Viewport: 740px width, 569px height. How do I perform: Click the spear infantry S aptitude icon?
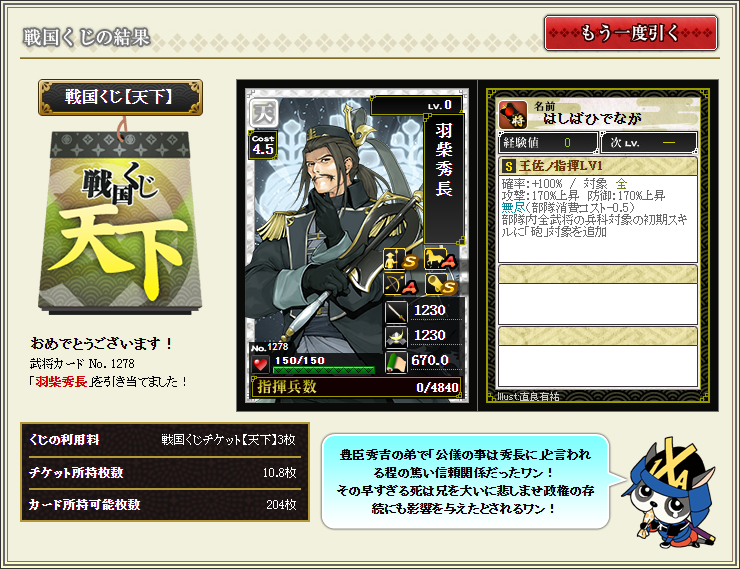coord(400,259)
